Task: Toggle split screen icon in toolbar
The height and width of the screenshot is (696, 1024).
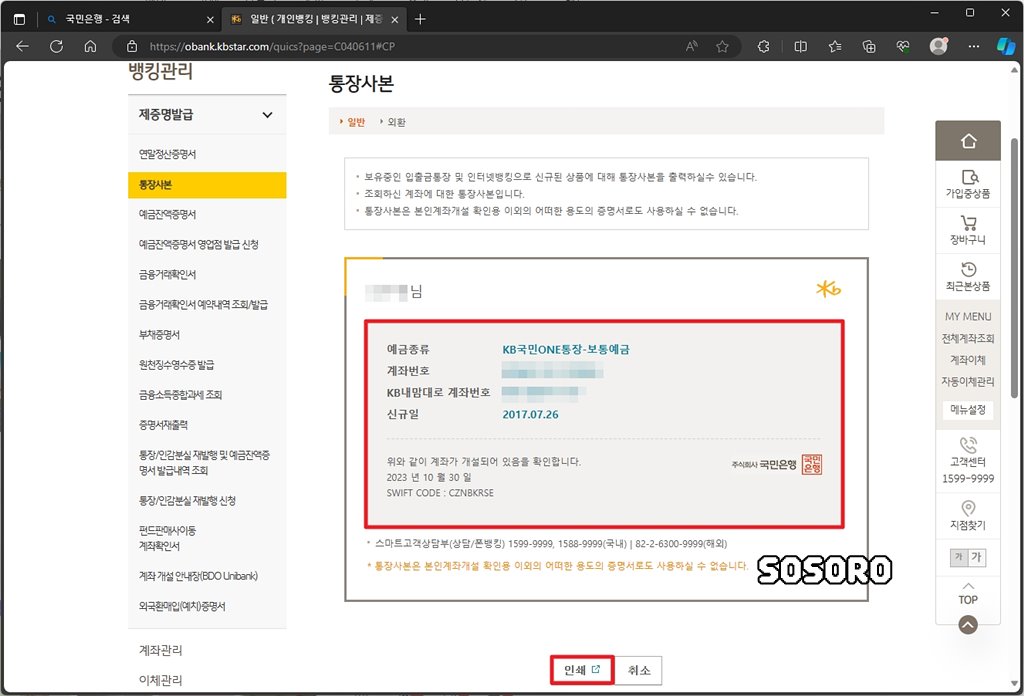Action: coord(800,46)
